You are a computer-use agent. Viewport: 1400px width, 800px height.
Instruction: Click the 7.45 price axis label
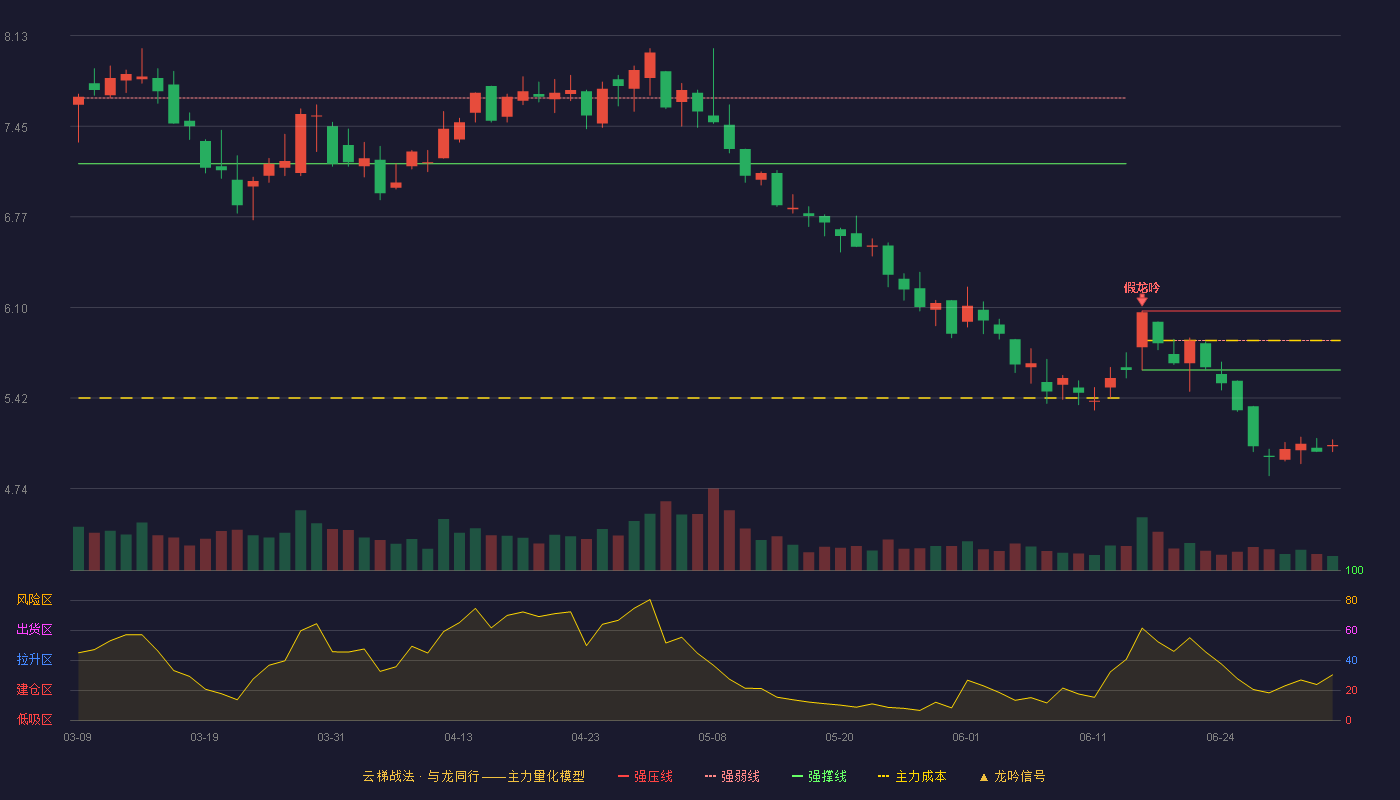16,128
